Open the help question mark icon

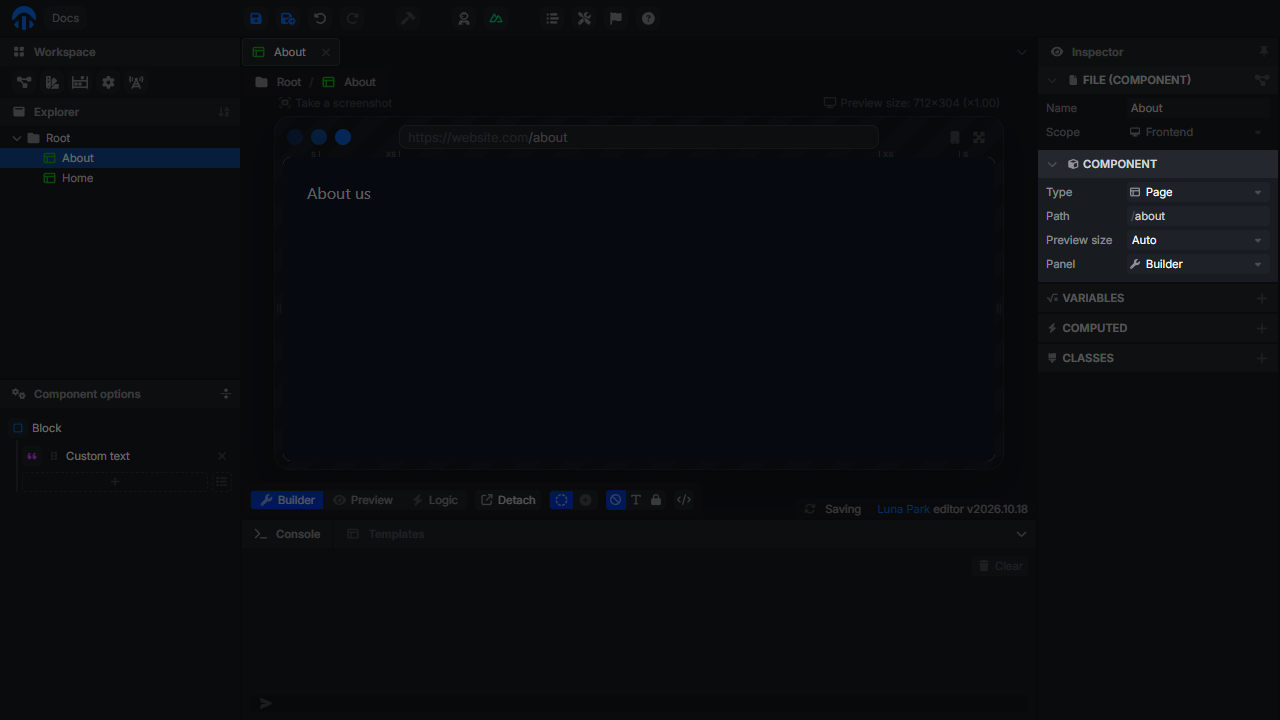[648, 18]
